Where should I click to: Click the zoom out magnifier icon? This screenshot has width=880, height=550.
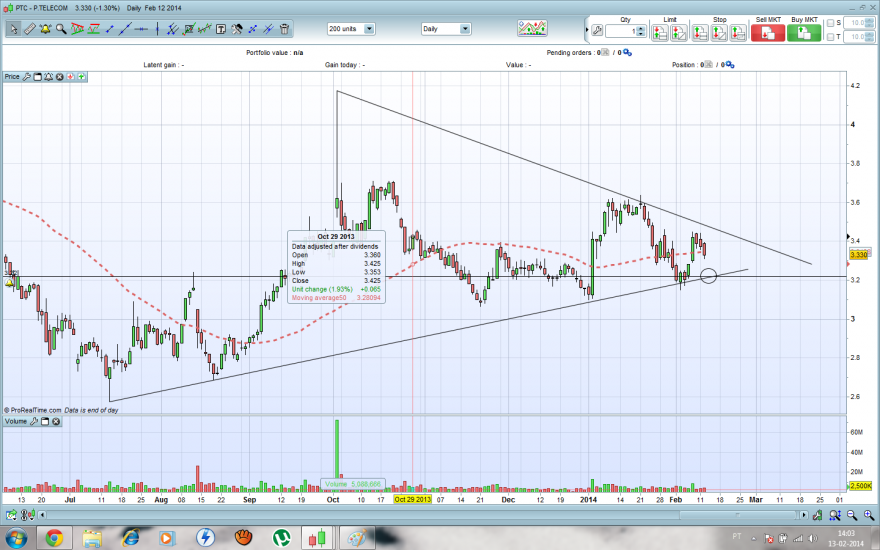pos(852,515)
